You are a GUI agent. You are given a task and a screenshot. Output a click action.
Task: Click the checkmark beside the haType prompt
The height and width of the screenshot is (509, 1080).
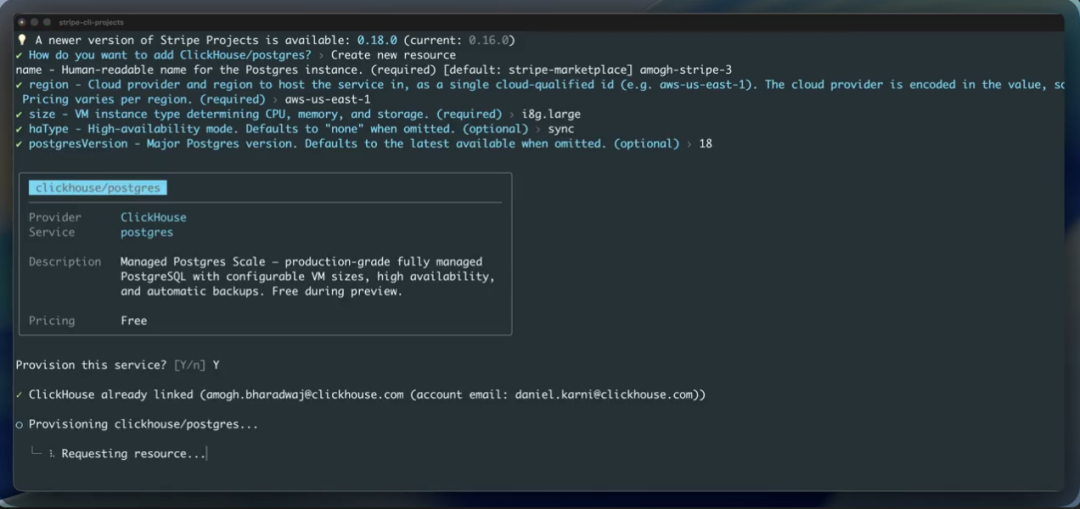[x=19, y=129]
